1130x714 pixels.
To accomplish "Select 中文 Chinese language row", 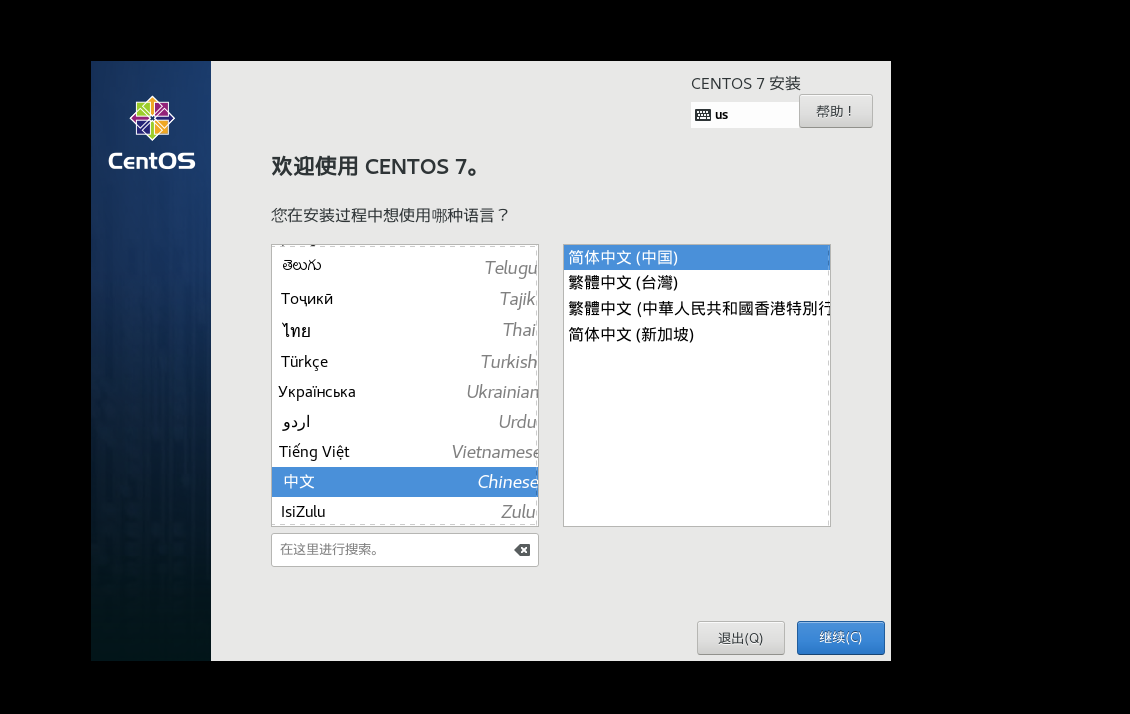I will click(x=405, y=482).
